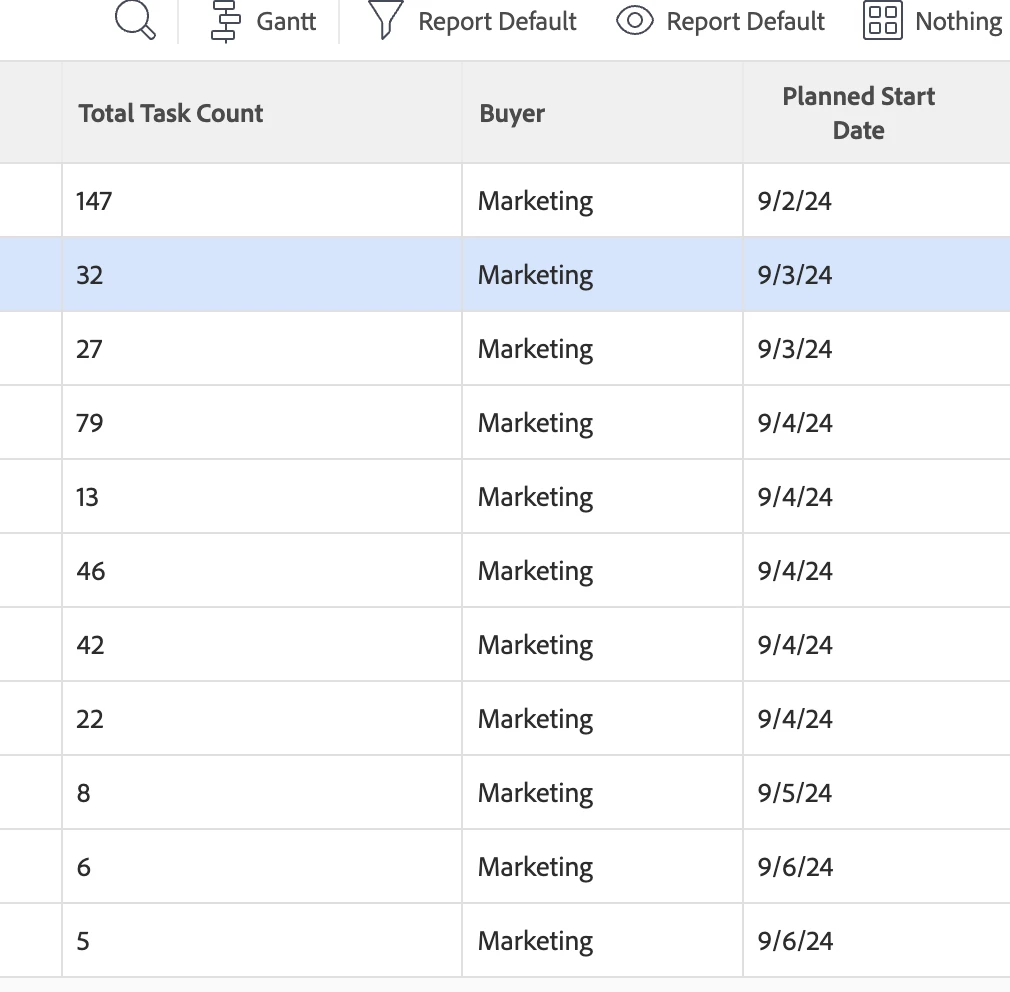Screen dimensions: 1010x992
Task: Open the Report Default view dropdown
Action: pos(745,21)
